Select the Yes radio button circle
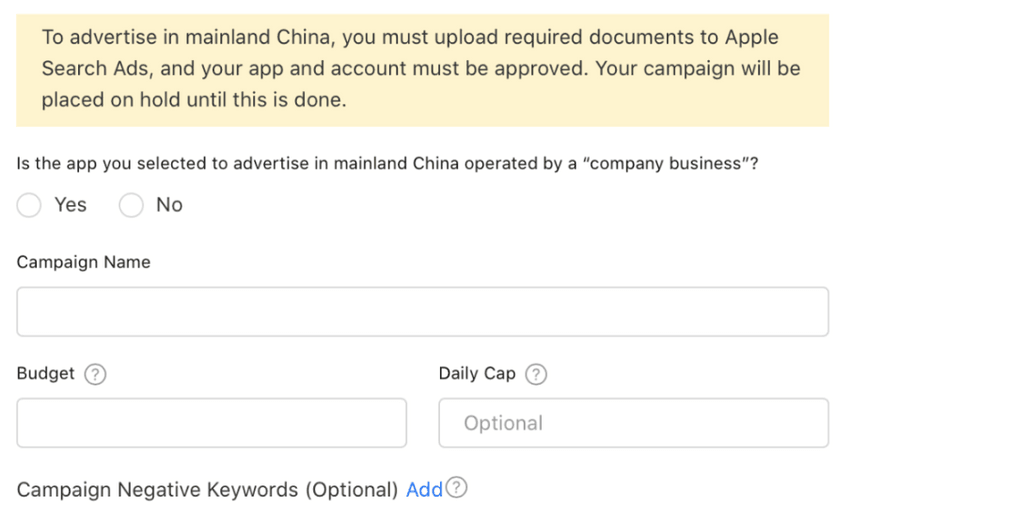1024x520 pixels. (29, 205)
